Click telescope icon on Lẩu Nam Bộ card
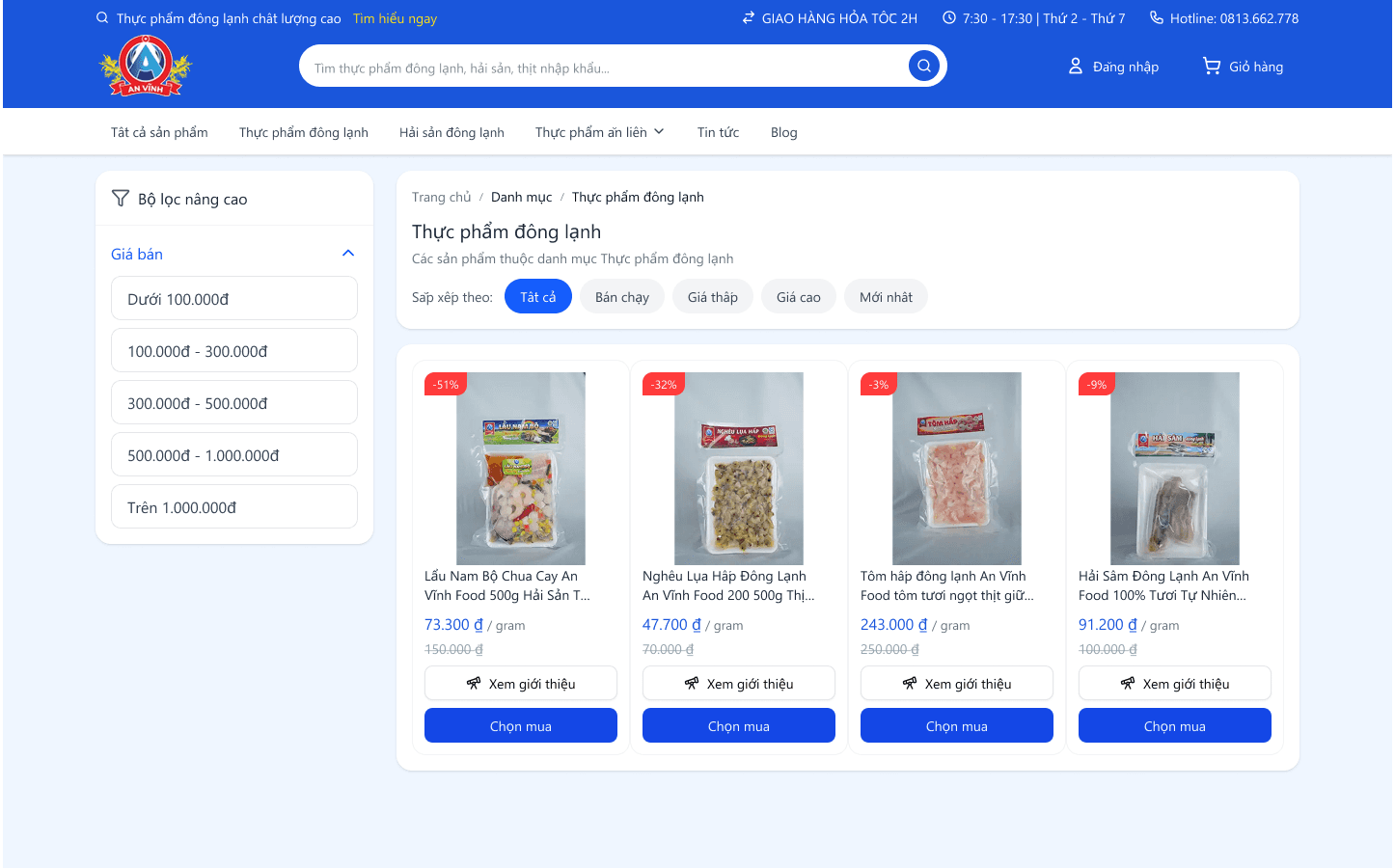The image size is (1395, 868). coord(474,683)
